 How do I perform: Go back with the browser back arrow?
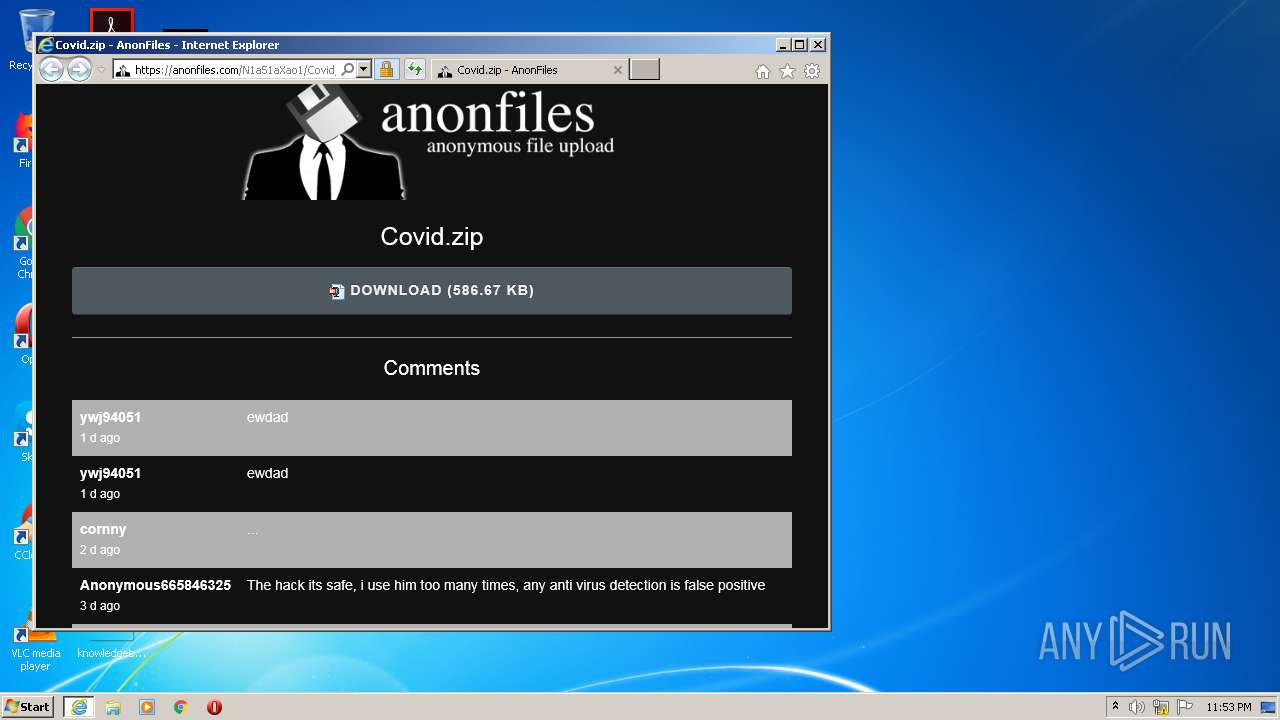tap(51, 70)
